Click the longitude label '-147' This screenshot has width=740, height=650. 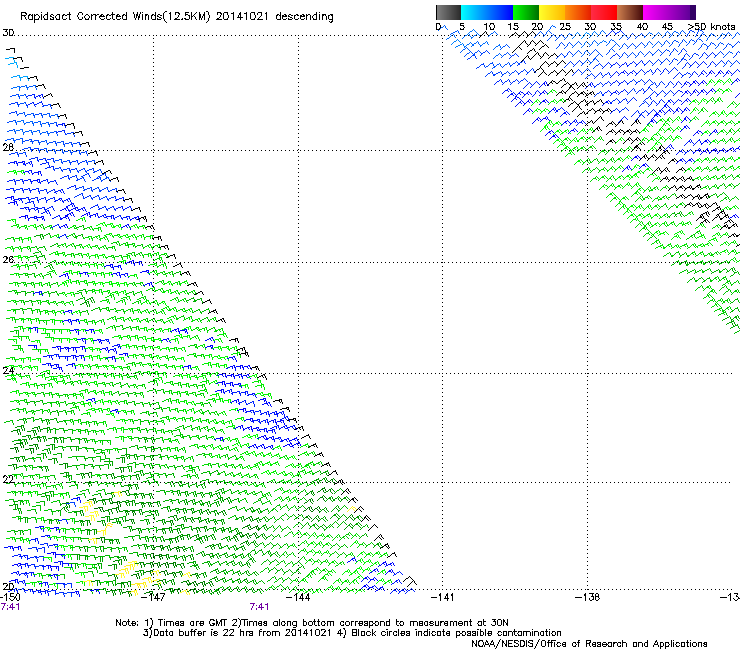click(x=154, y=597)
